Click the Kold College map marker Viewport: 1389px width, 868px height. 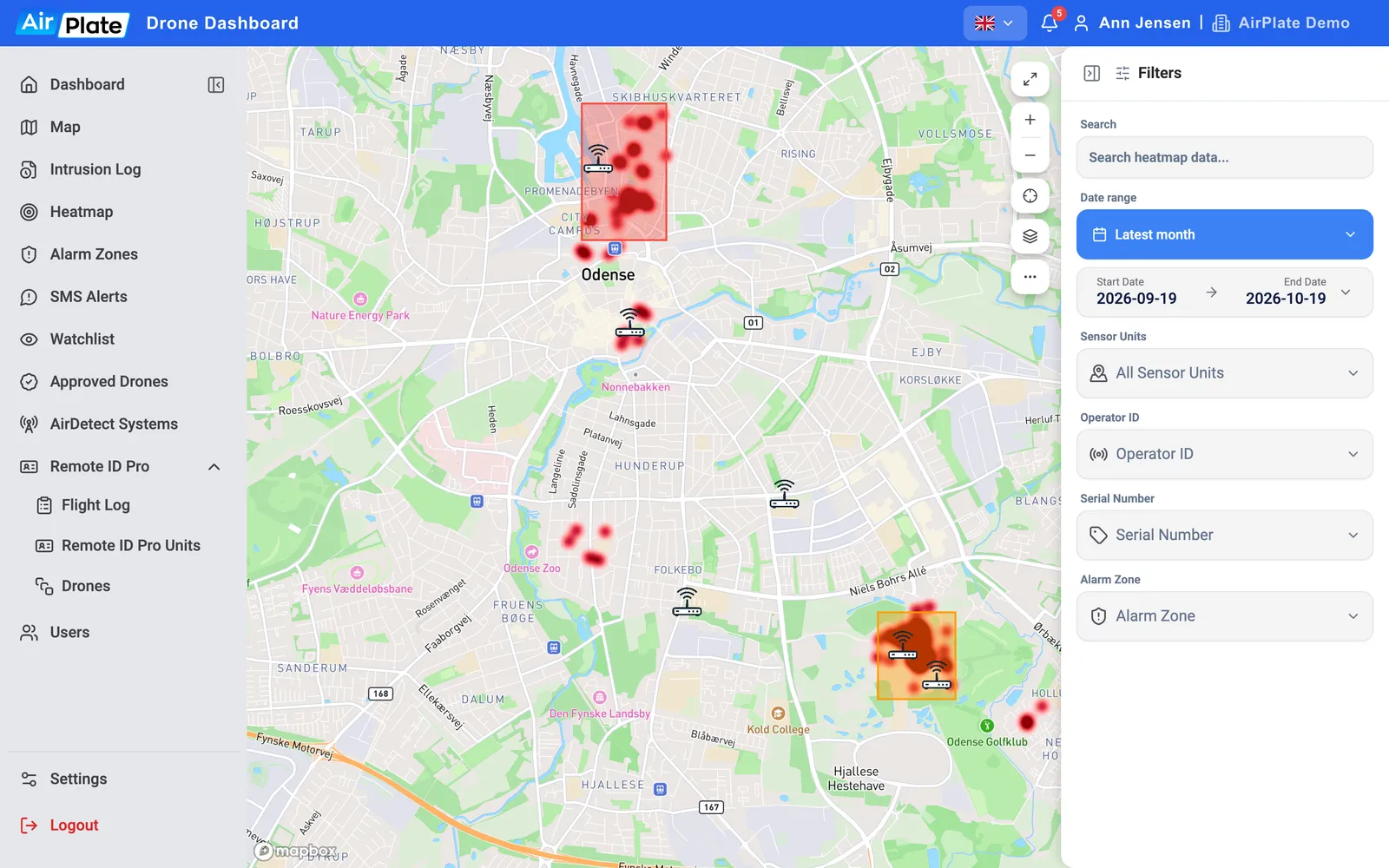point(779,713)
